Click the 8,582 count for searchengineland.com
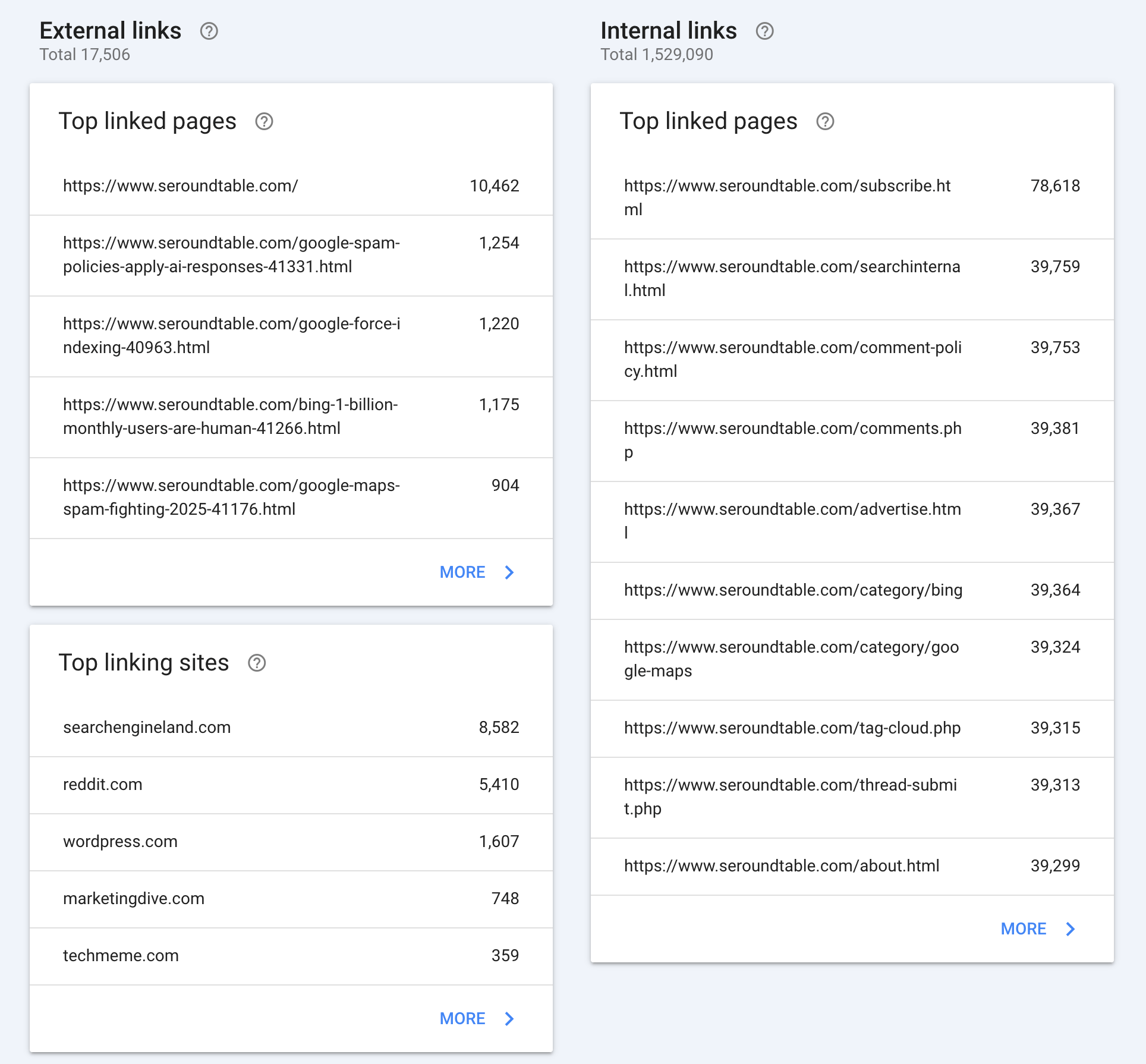 [x=499, y=728]
